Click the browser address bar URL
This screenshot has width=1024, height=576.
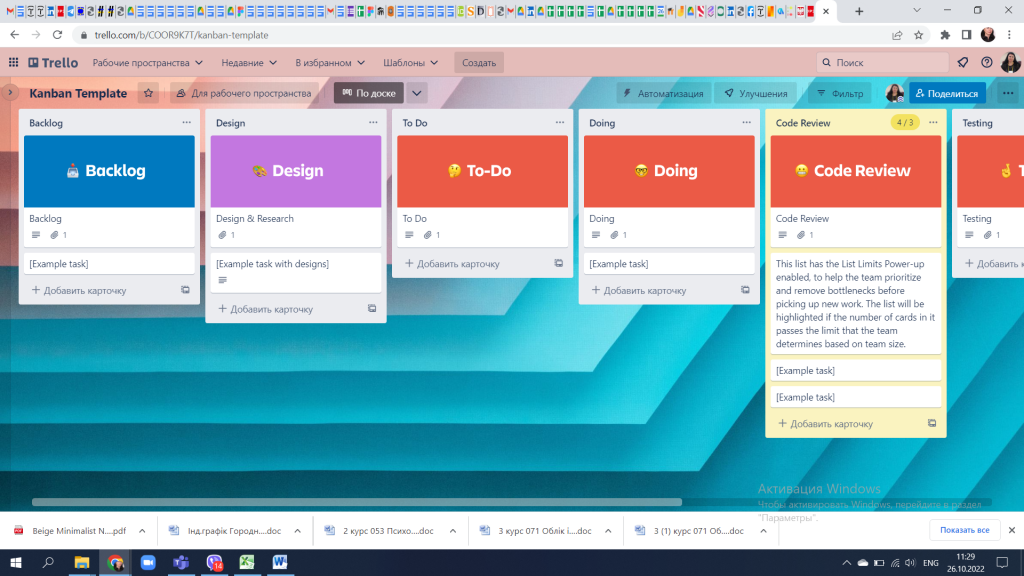181,35
